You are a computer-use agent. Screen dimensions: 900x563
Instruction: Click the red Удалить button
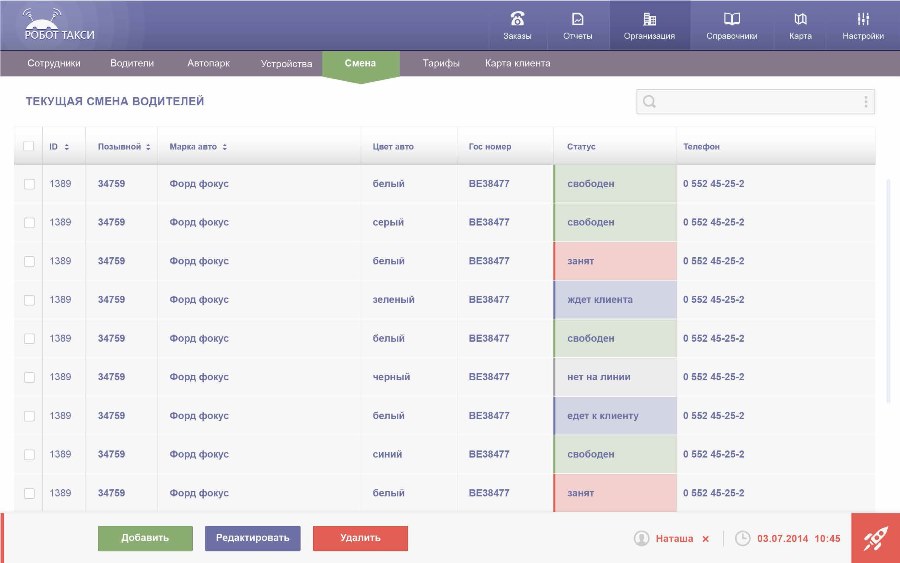click(x=360, y=538)
